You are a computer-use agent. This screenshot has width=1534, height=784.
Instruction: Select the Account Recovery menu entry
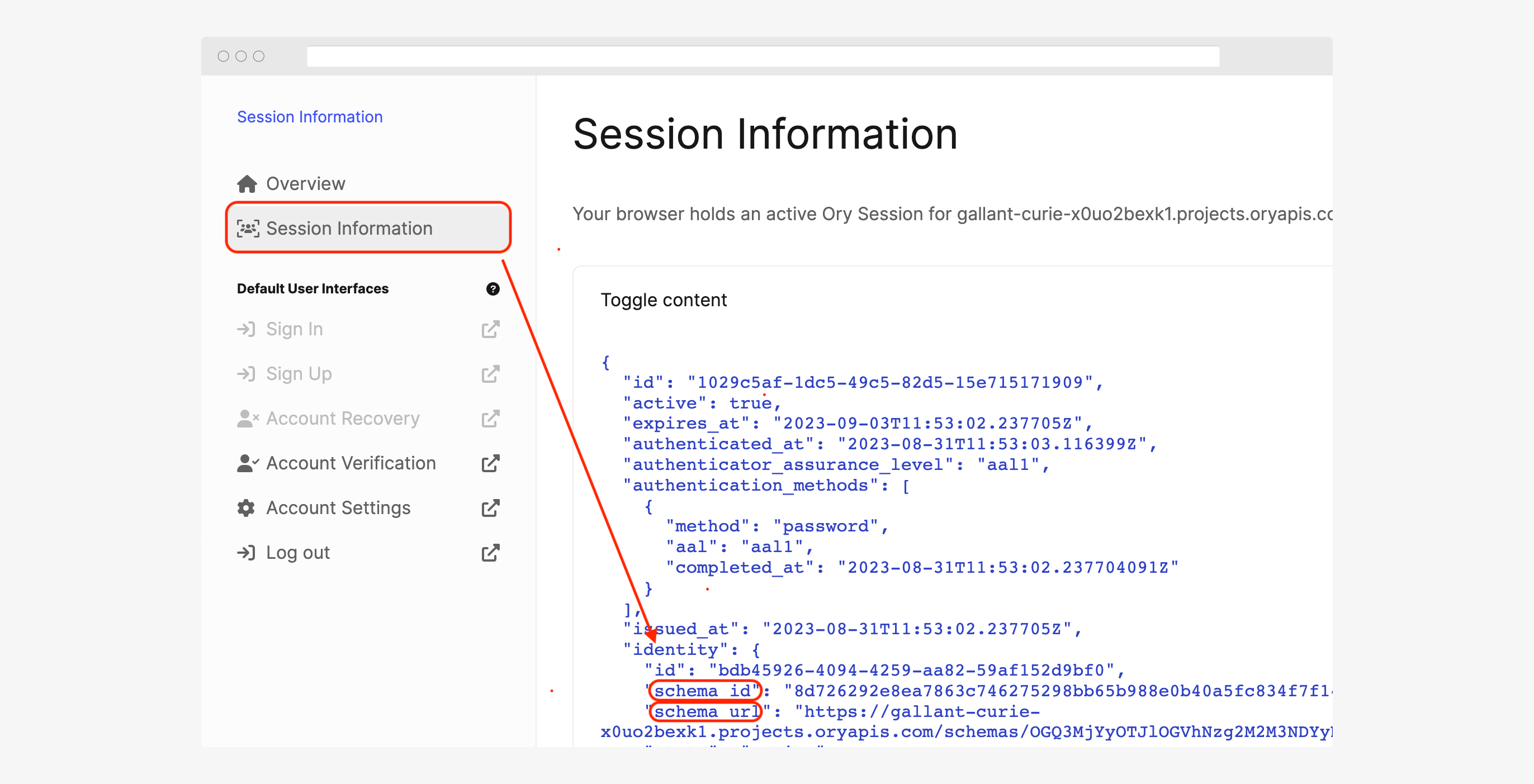[342, 419]
